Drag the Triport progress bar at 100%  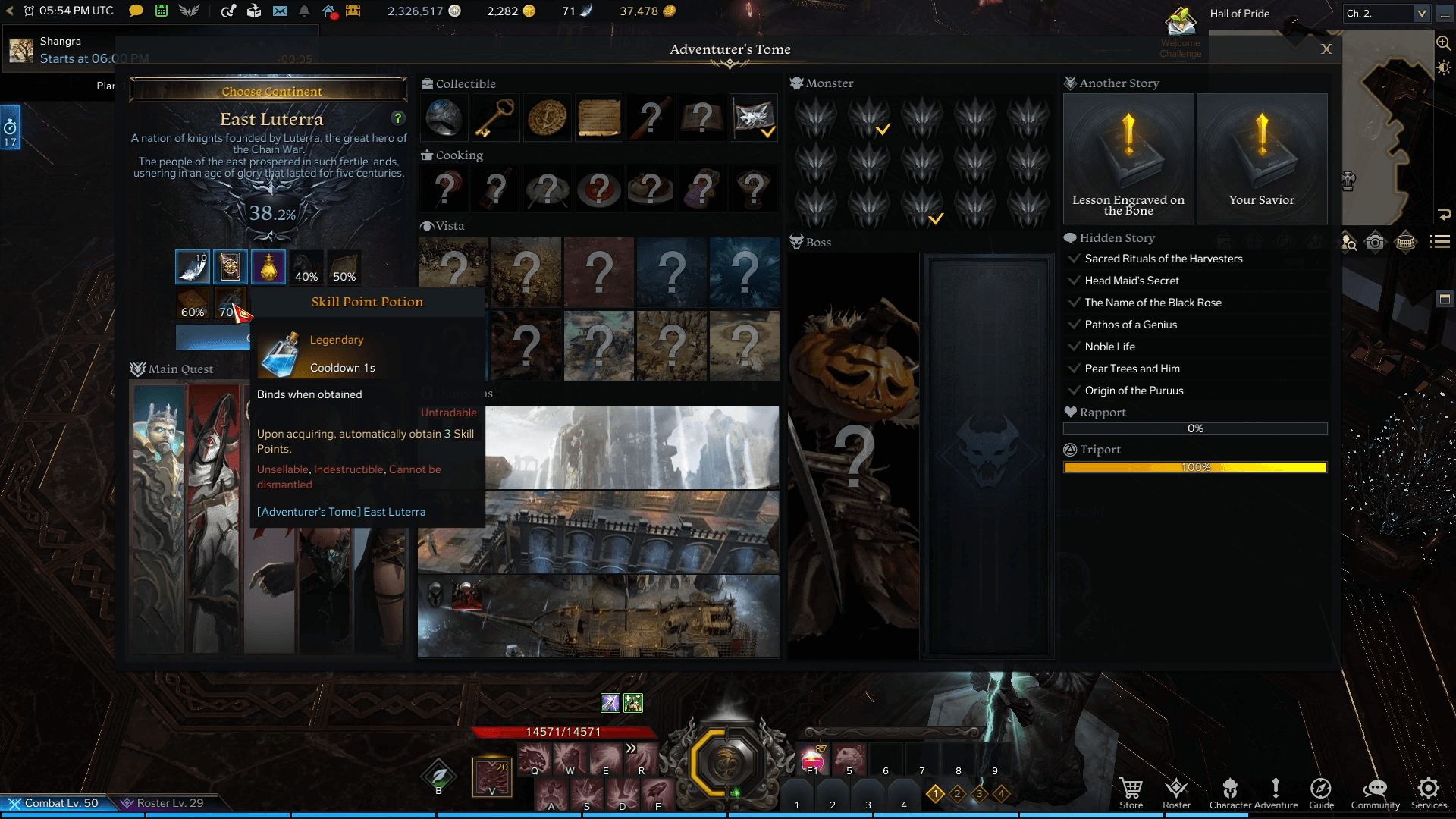(1195, 467)
